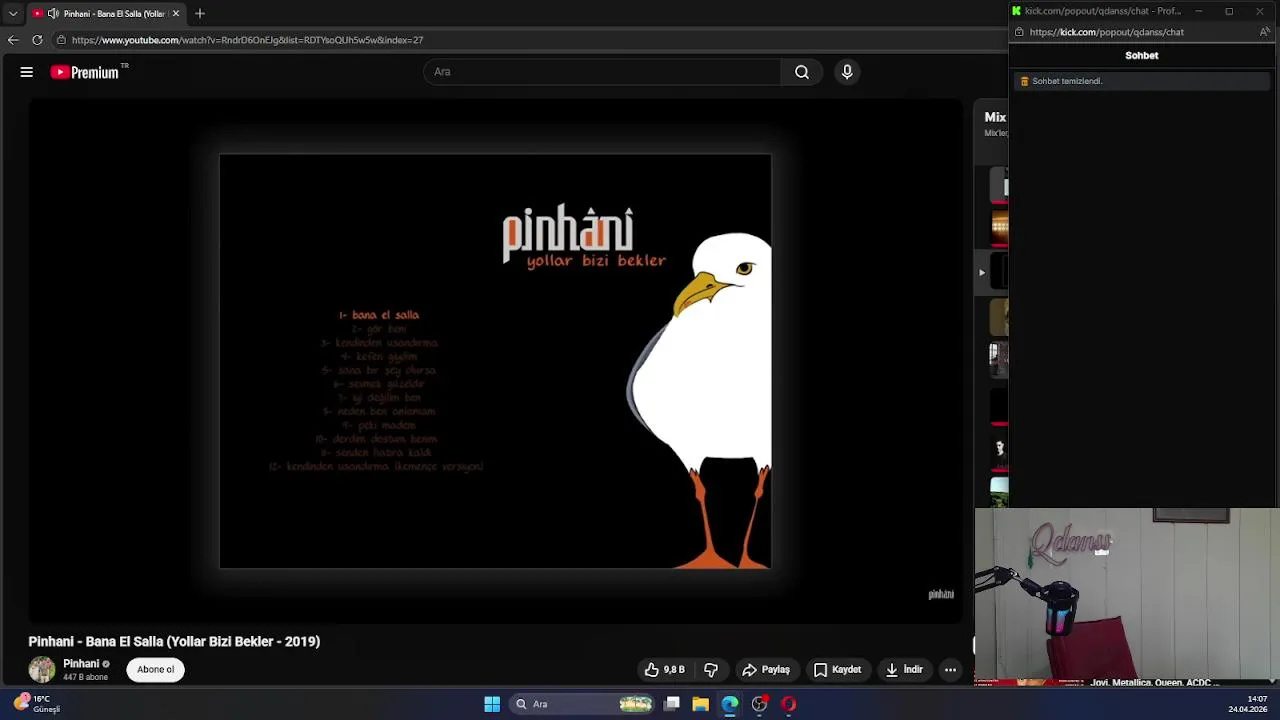This screenshot has height=720, width=1280.
Task: Open the Opera browser taskbar icon
Action: point(789,704)
